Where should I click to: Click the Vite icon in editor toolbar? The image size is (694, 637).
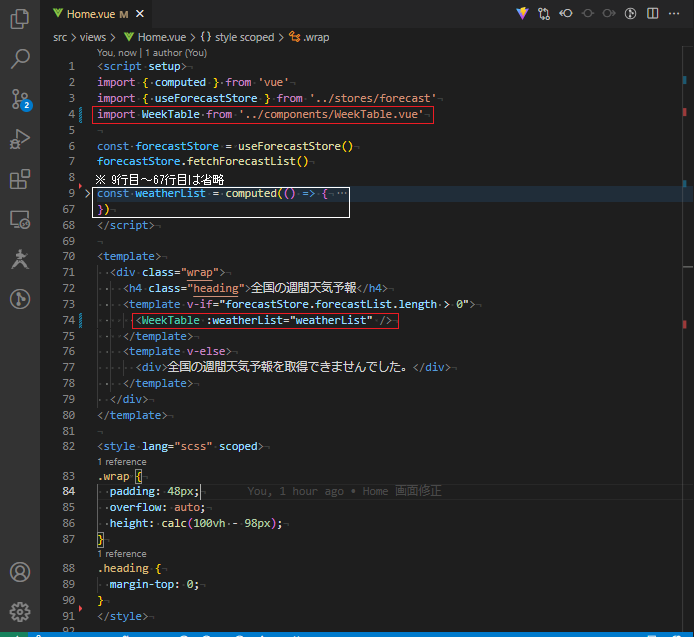click(x=522, y=14)
